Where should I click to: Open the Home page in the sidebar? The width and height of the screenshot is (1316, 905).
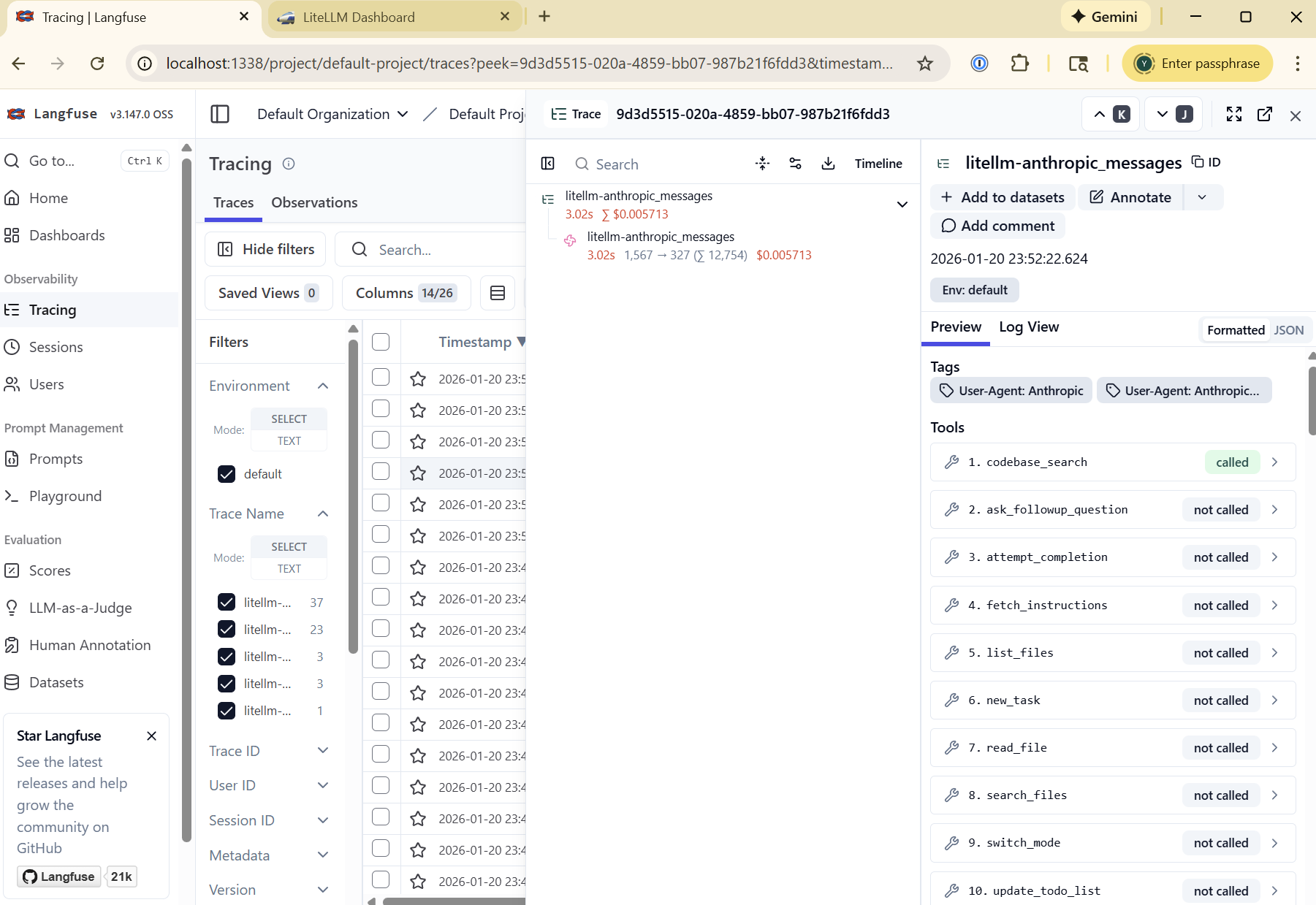pyautogui.click(x=48, y=198)
